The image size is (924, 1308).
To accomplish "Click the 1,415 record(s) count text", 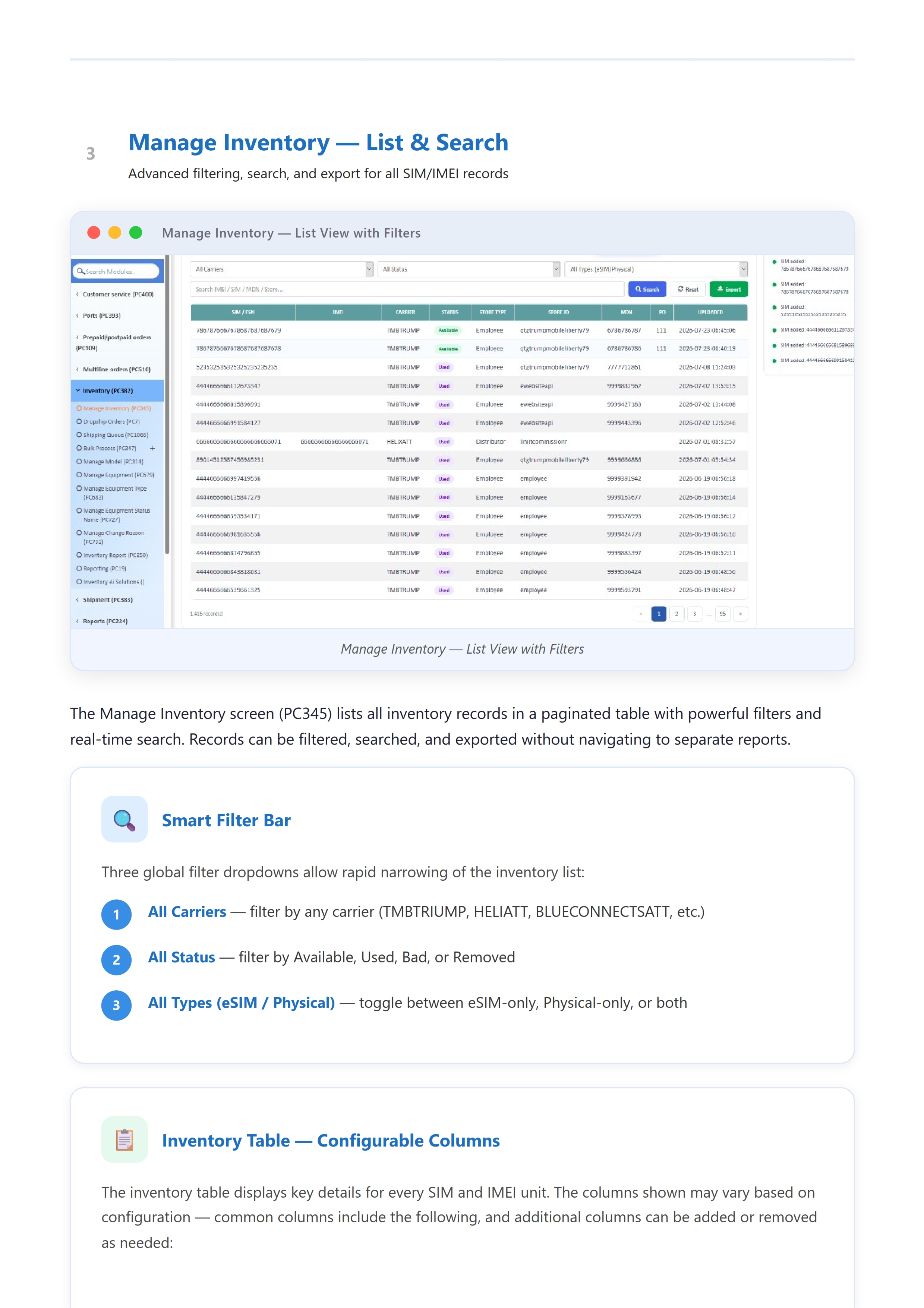I will pyautogui.click(x=206, y=614).
